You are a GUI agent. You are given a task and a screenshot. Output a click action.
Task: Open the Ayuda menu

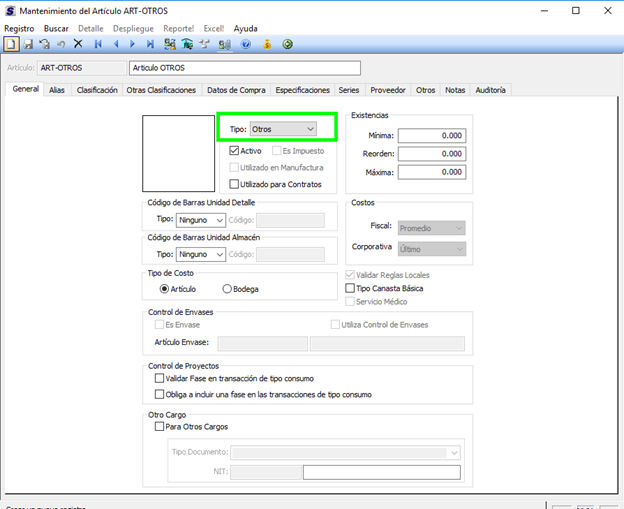pyautogui.click(x=246, y=29)
